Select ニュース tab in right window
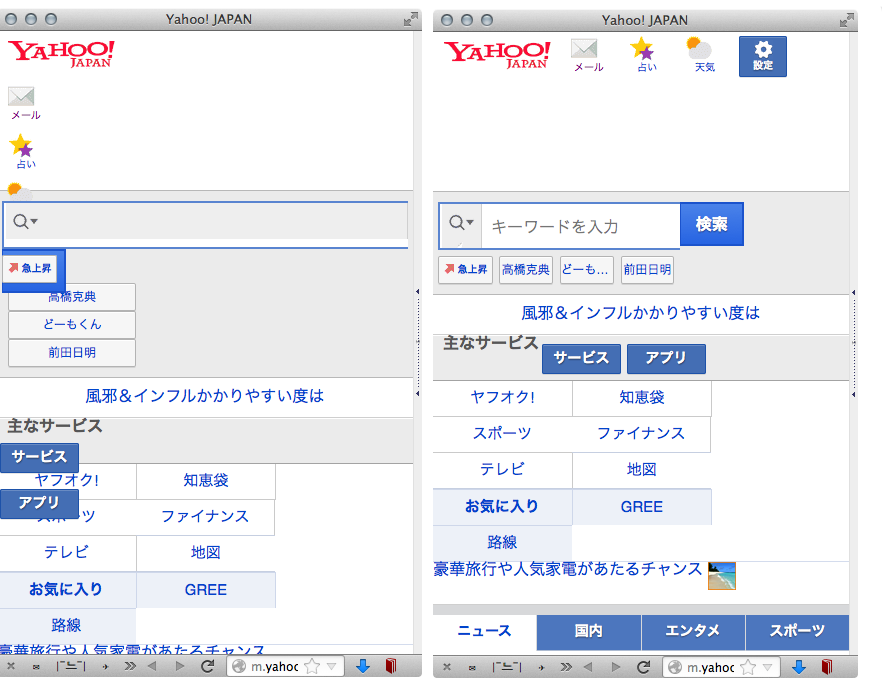Image resolution: width=882 pixels, height=682 pixels. pyautogui.click(x=484, y=631)
